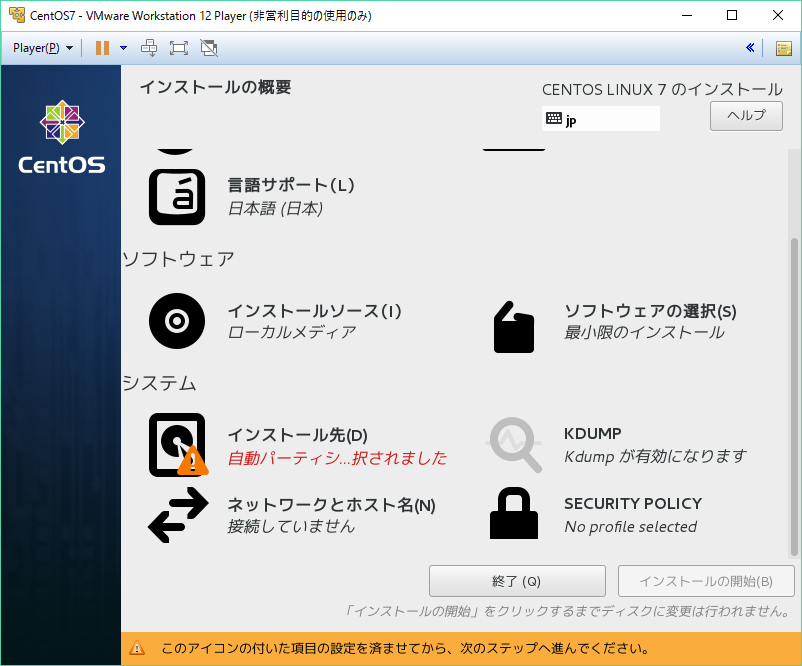Pause the virtual machine with the pause icon
This screenshot has height=666, width=802.
(102, 48)
